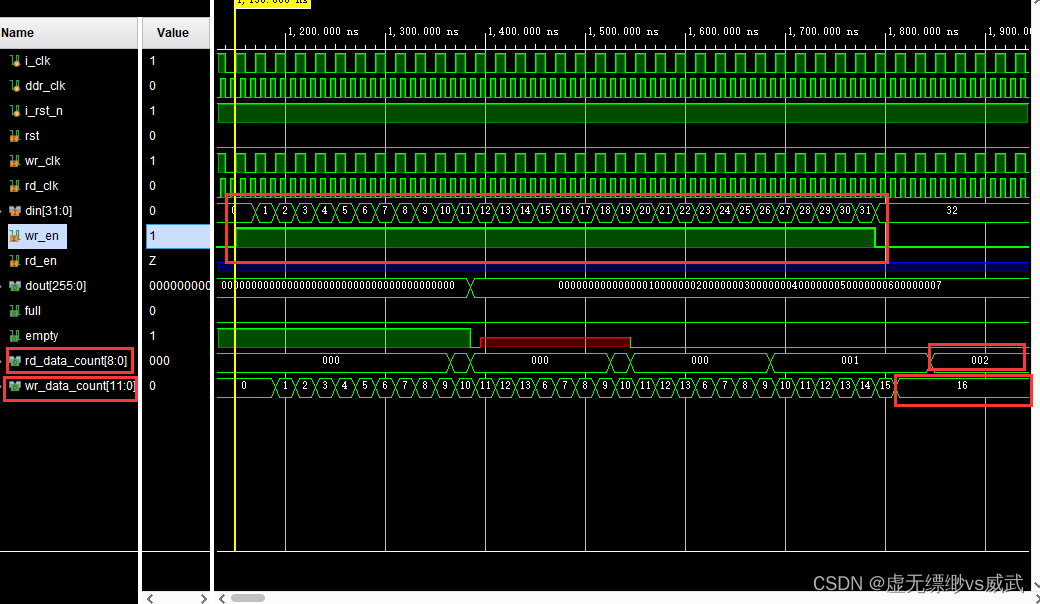Screen dimensions: 1040x604
Task: Click the empty signal icon
Action: click(15, 336)
